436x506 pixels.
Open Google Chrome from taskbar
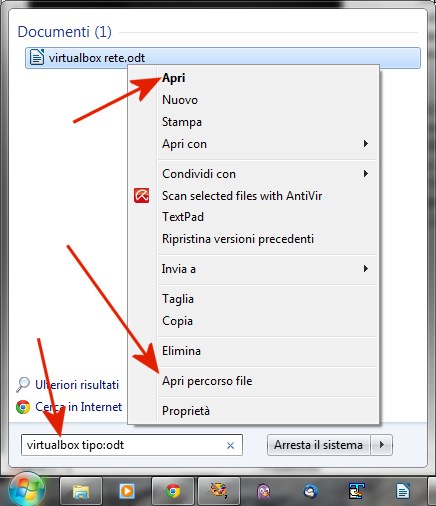click(173, 491)
